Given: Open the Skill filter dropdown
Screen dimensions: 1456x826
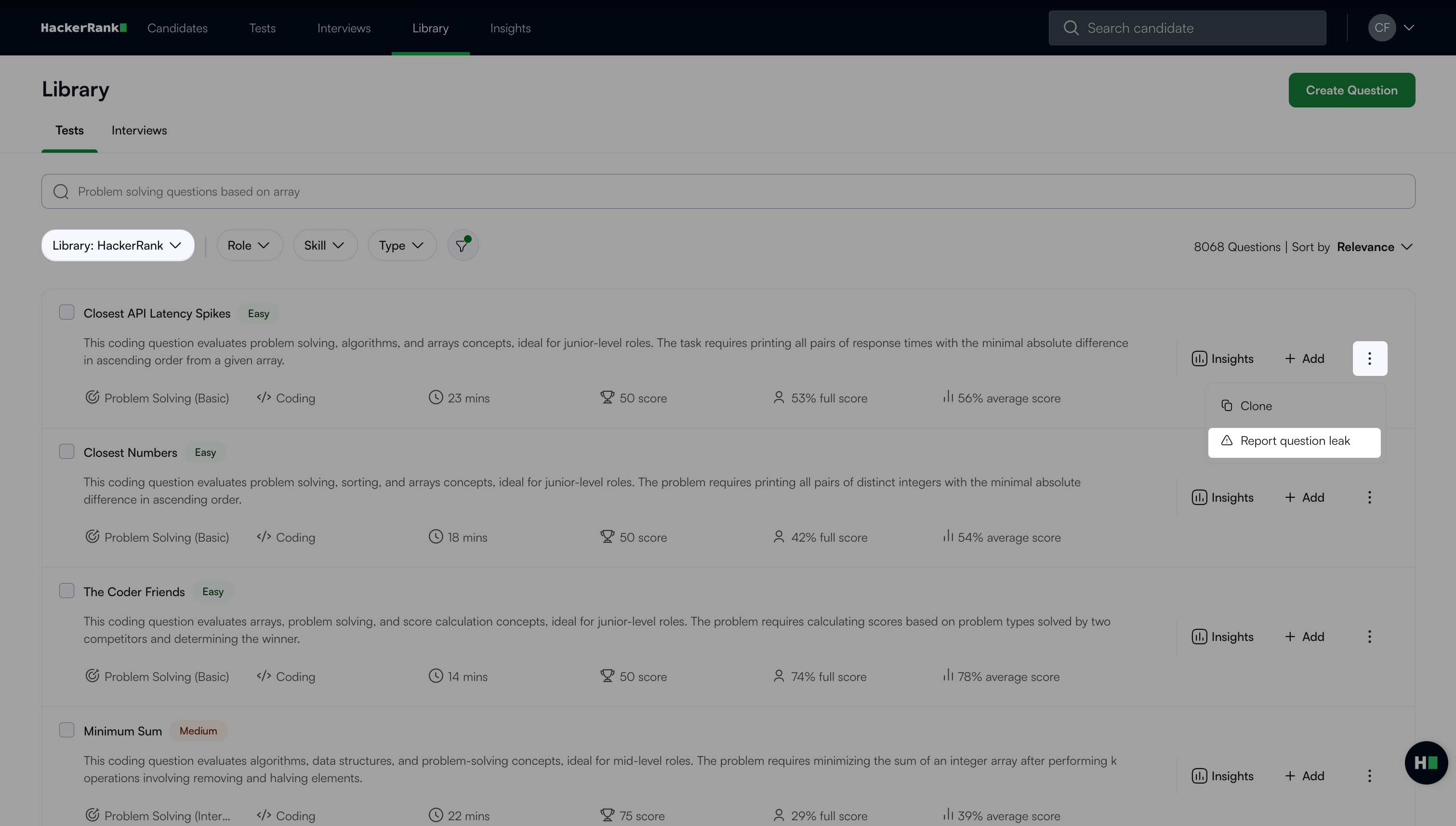Looking at the screenshot, I should (x=324, y=246).
